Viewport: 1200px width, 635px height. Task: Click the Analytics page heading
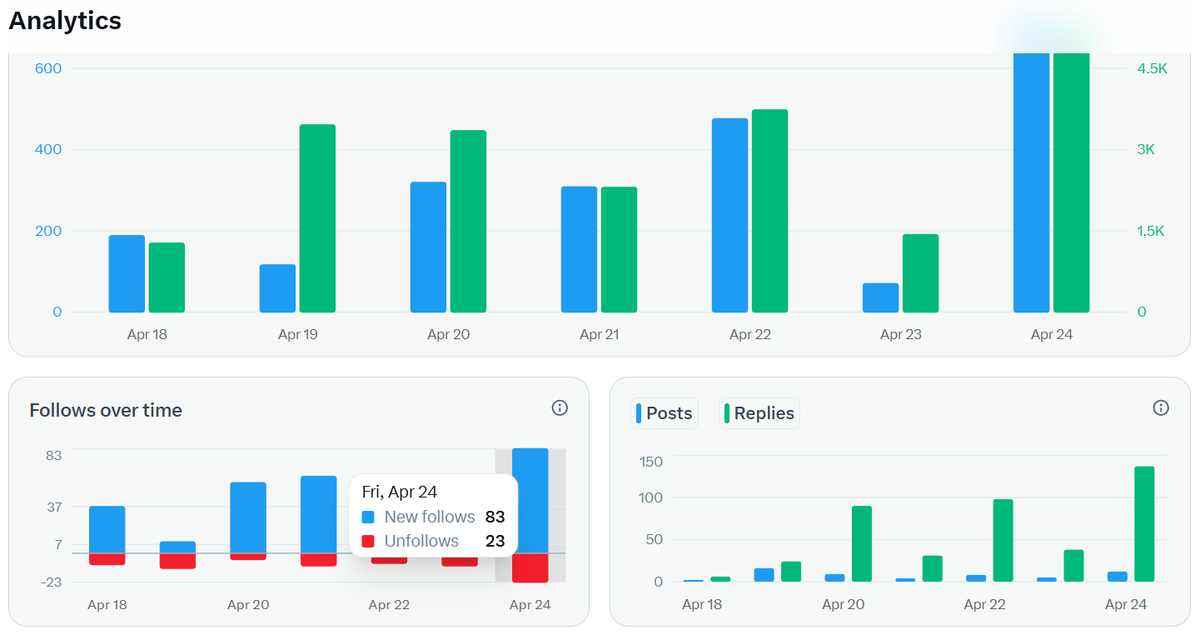pos(65,20)
